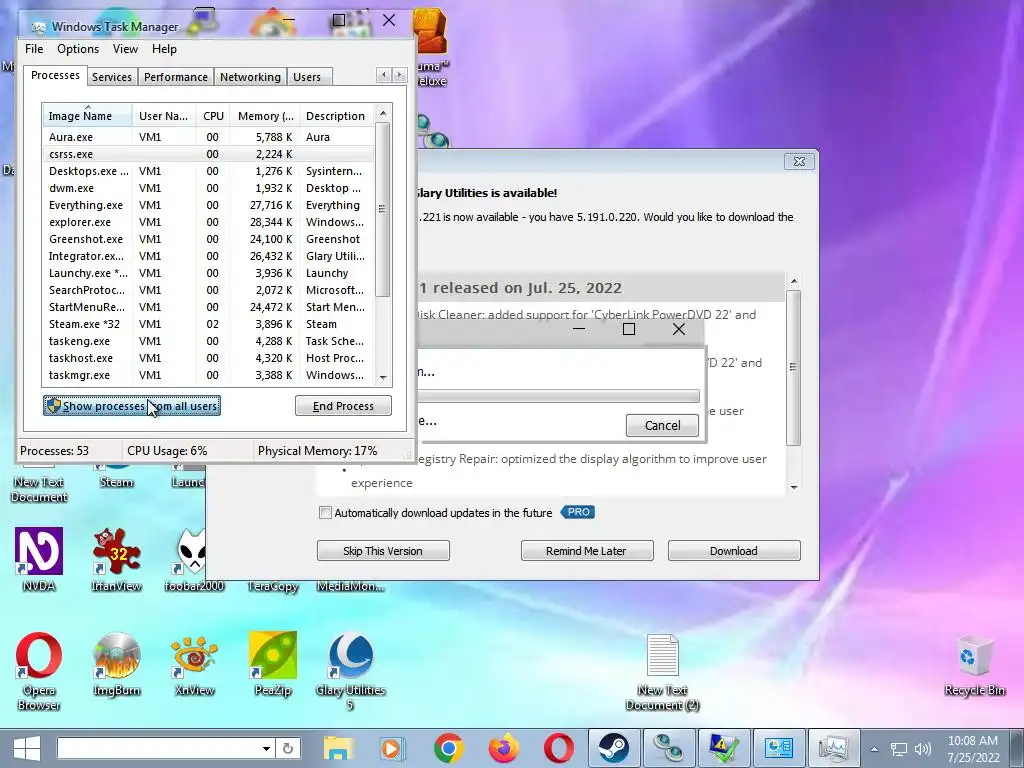Switch to the warning checkmark taskbar app
The width and height of the screenshot is (1024, 768).
[x=724, y=748]
